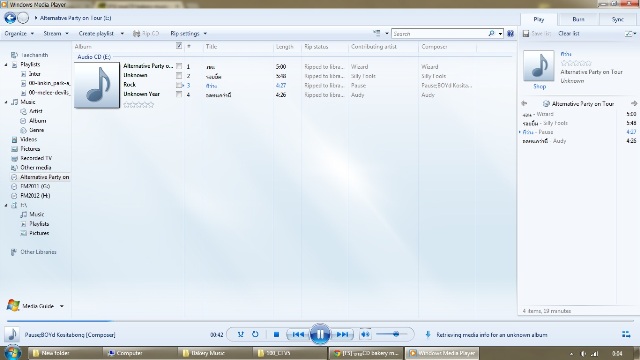Image resolution: width=640 pixels, height=360 pixels.
Task: Open the Recorded TV library
Action: (36, 158)
